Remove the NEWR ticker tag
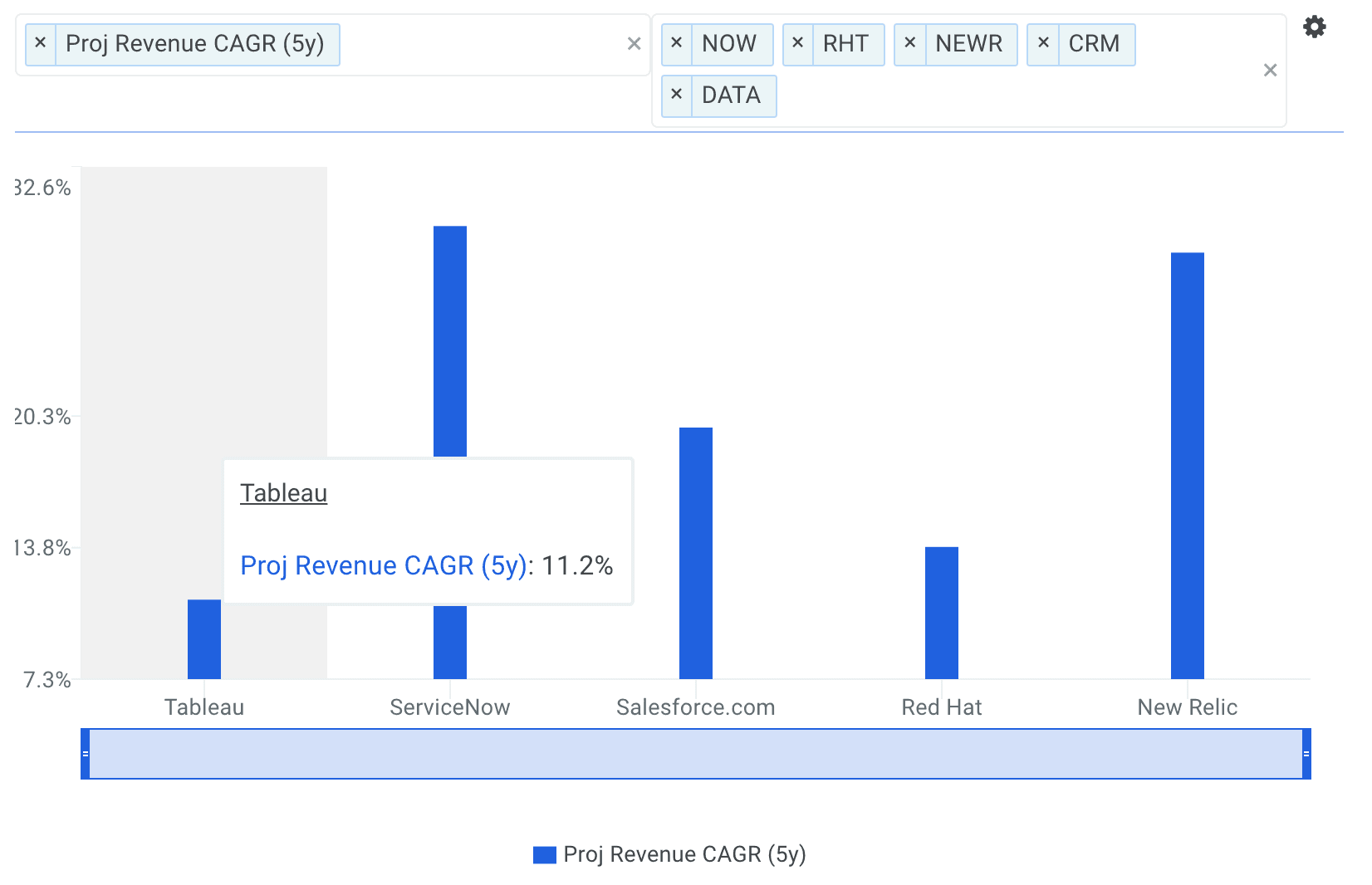The height and width of the screenshot is (885, 1372). [909, 44]
